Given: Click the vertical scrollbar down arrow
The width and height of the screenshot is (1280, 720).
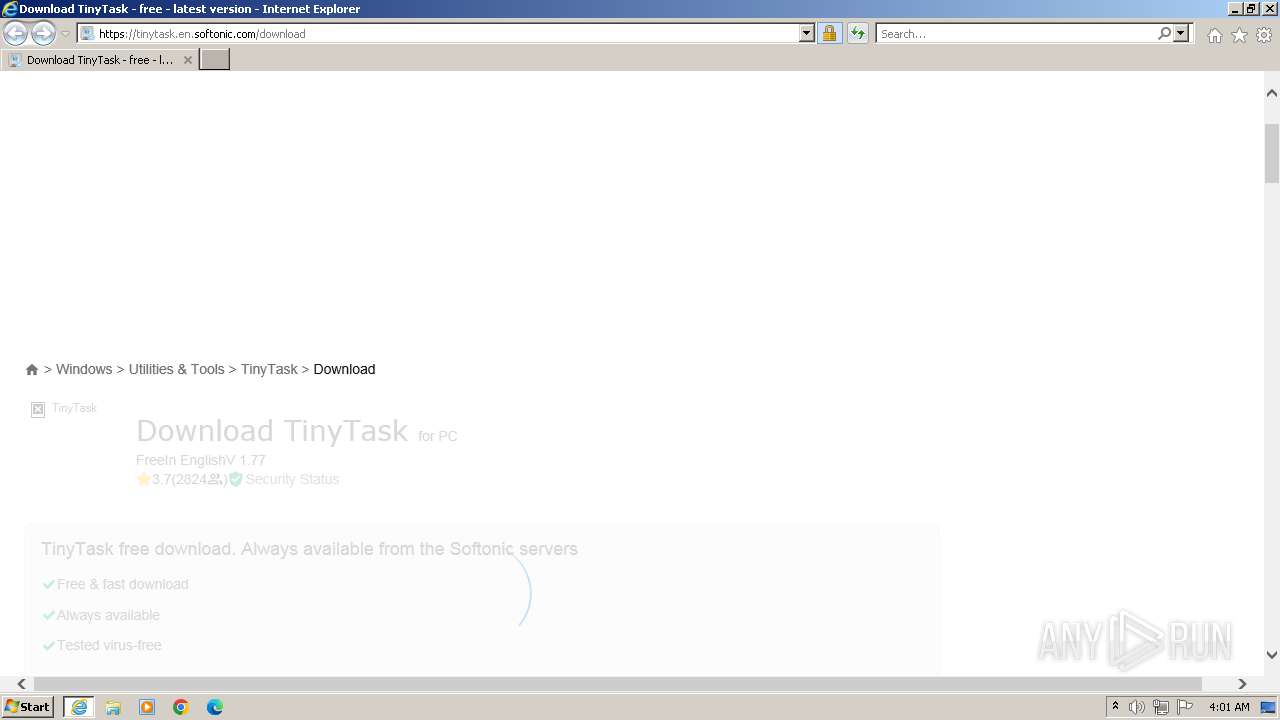Looking at the screenshot, I should 1272,655.
